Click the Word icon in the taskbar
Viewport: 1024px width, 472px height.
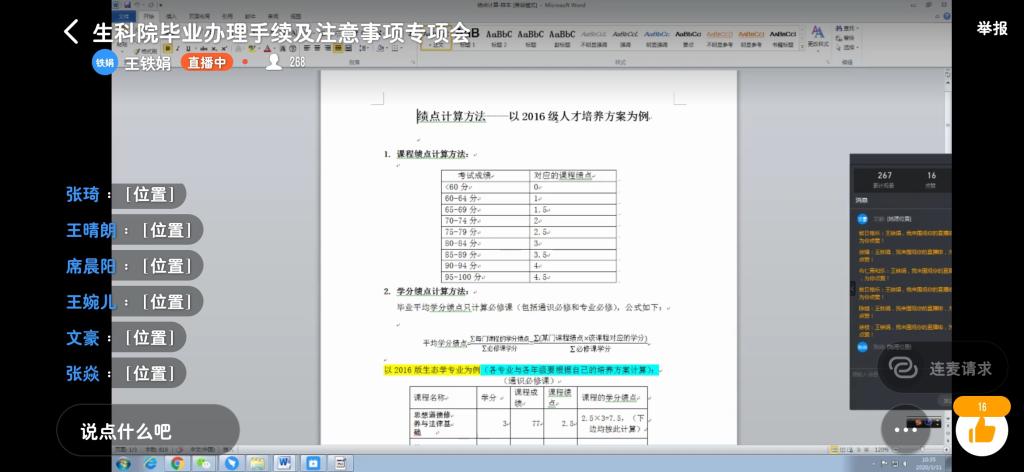pos(283,463)
